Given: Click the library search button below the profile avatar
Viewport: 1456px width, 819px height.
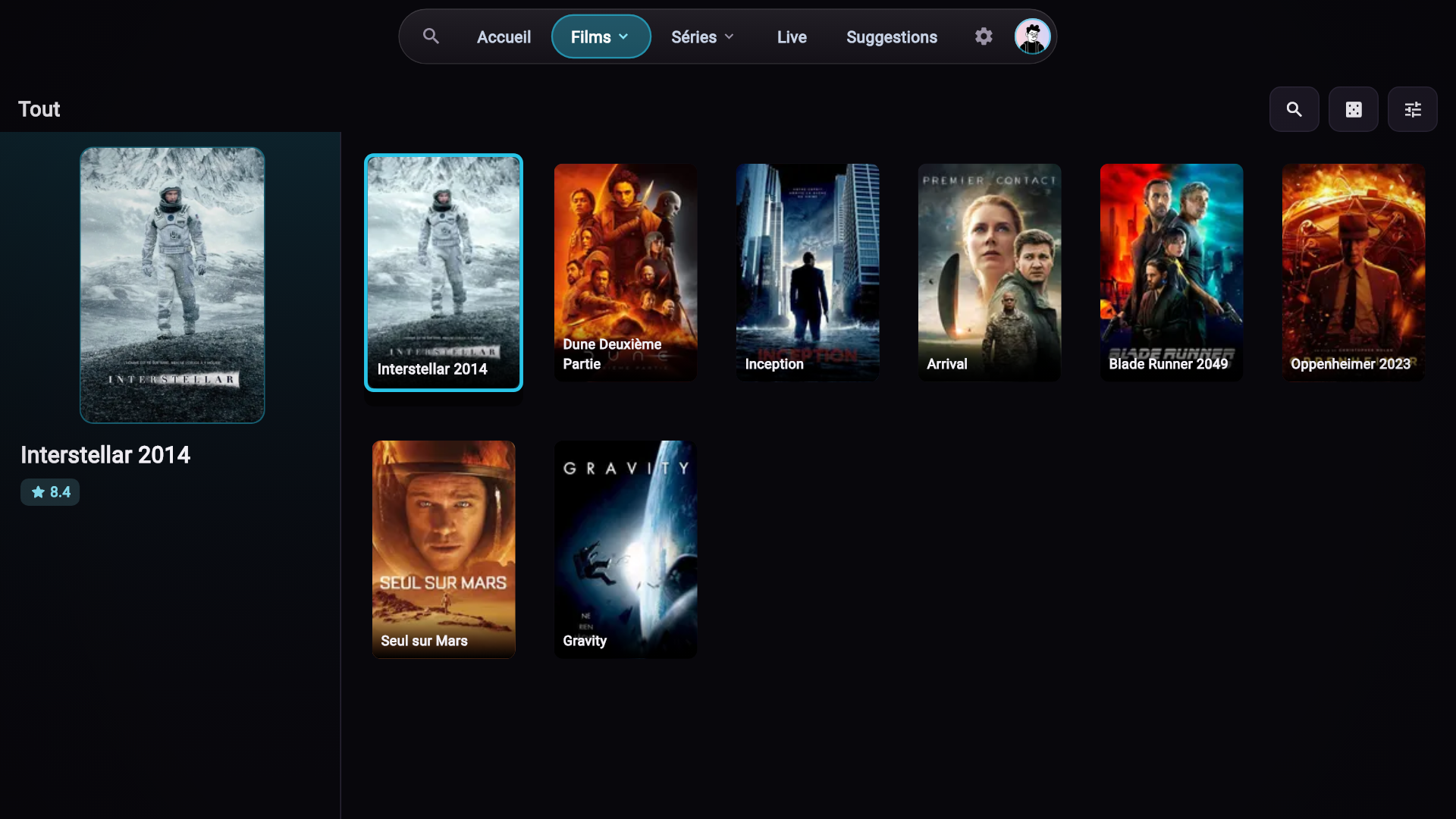Looking at the screenshot, I should point(1294,109).
